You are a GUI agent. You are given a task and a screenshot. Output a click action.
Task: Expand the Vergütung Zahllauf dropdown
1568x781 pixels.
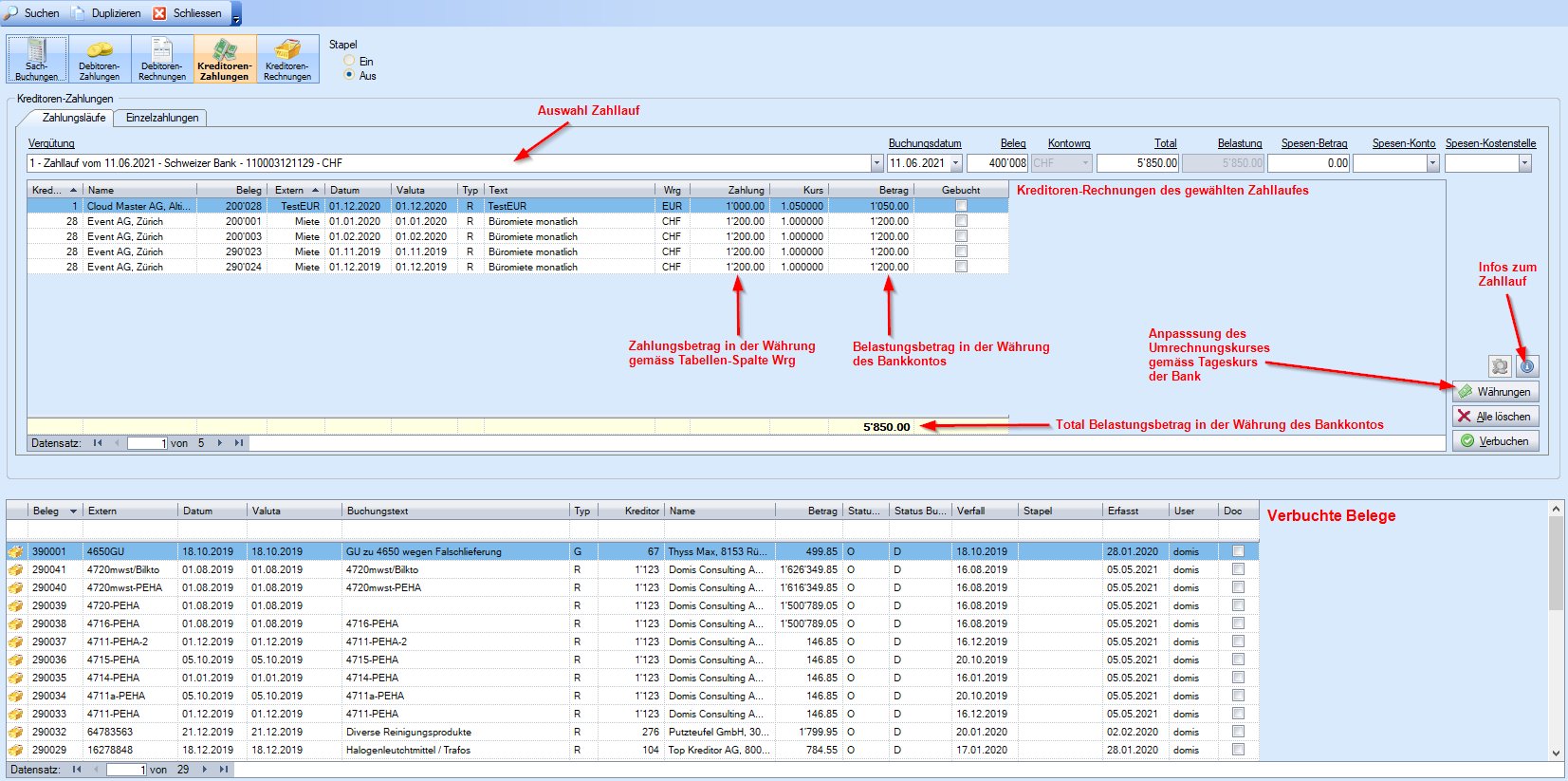click(x=876, y=163)
